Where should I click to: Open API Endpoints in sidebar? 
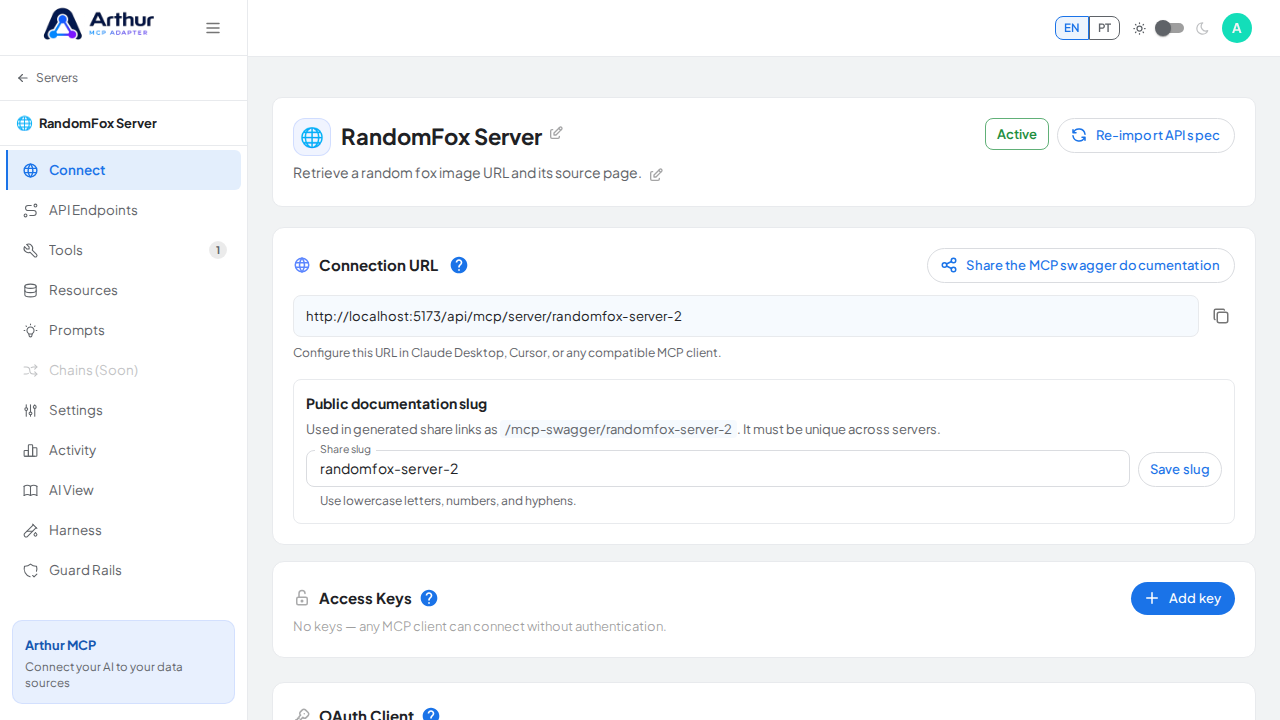click(x=123, y=210)
